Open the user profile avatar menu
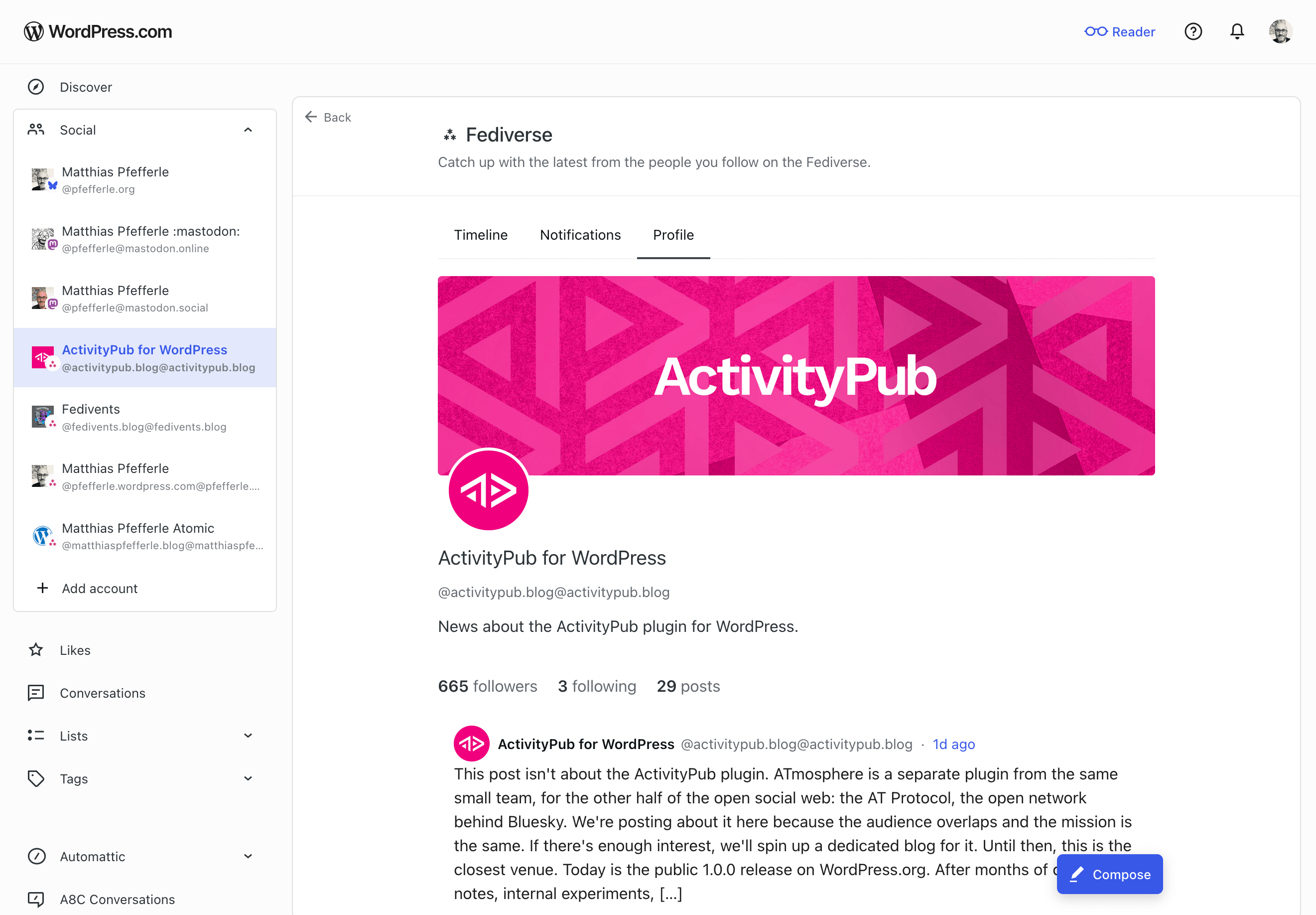This screenshot has height=915, width=1316. pos(1281,31)
